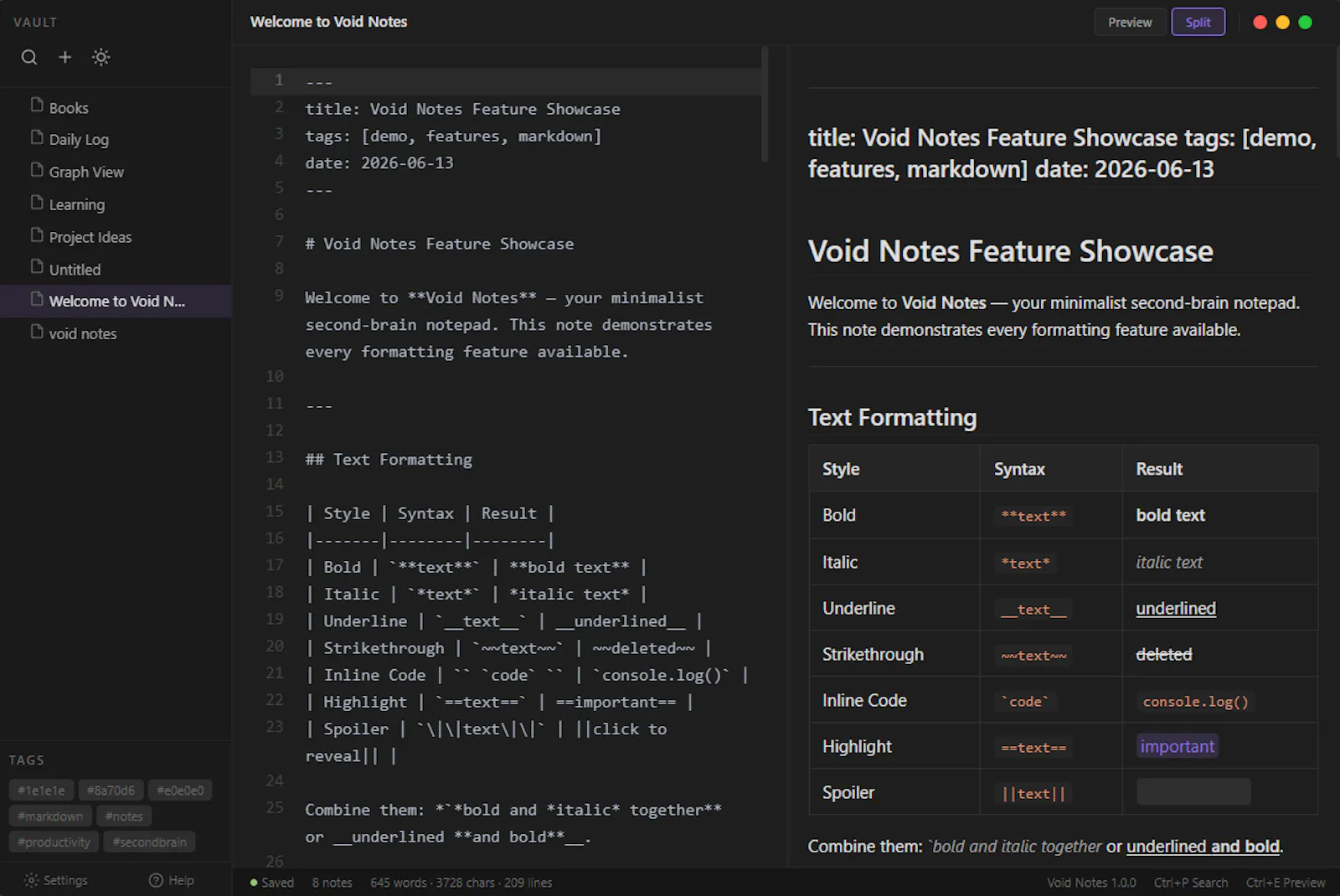Switch to Split view mode

[x=1198, y=23]
